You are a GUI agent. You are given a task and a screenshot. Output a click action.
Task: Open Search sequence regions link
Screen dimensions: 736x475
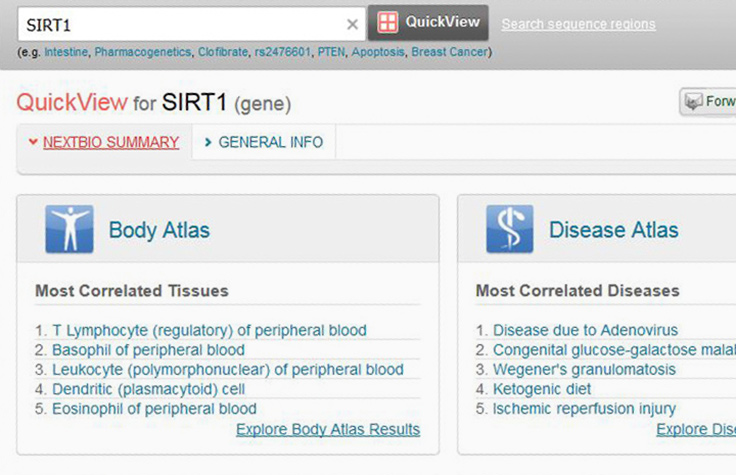[x=578, y=24]
